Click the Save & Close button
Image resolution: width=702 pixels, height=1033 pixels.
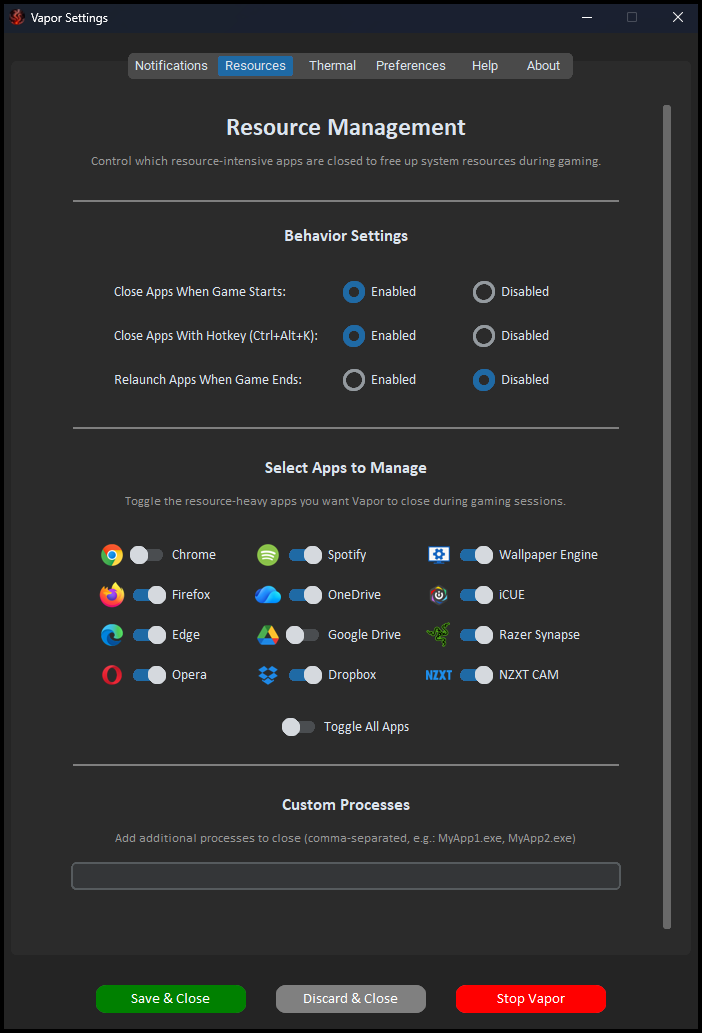pos(170,998)
